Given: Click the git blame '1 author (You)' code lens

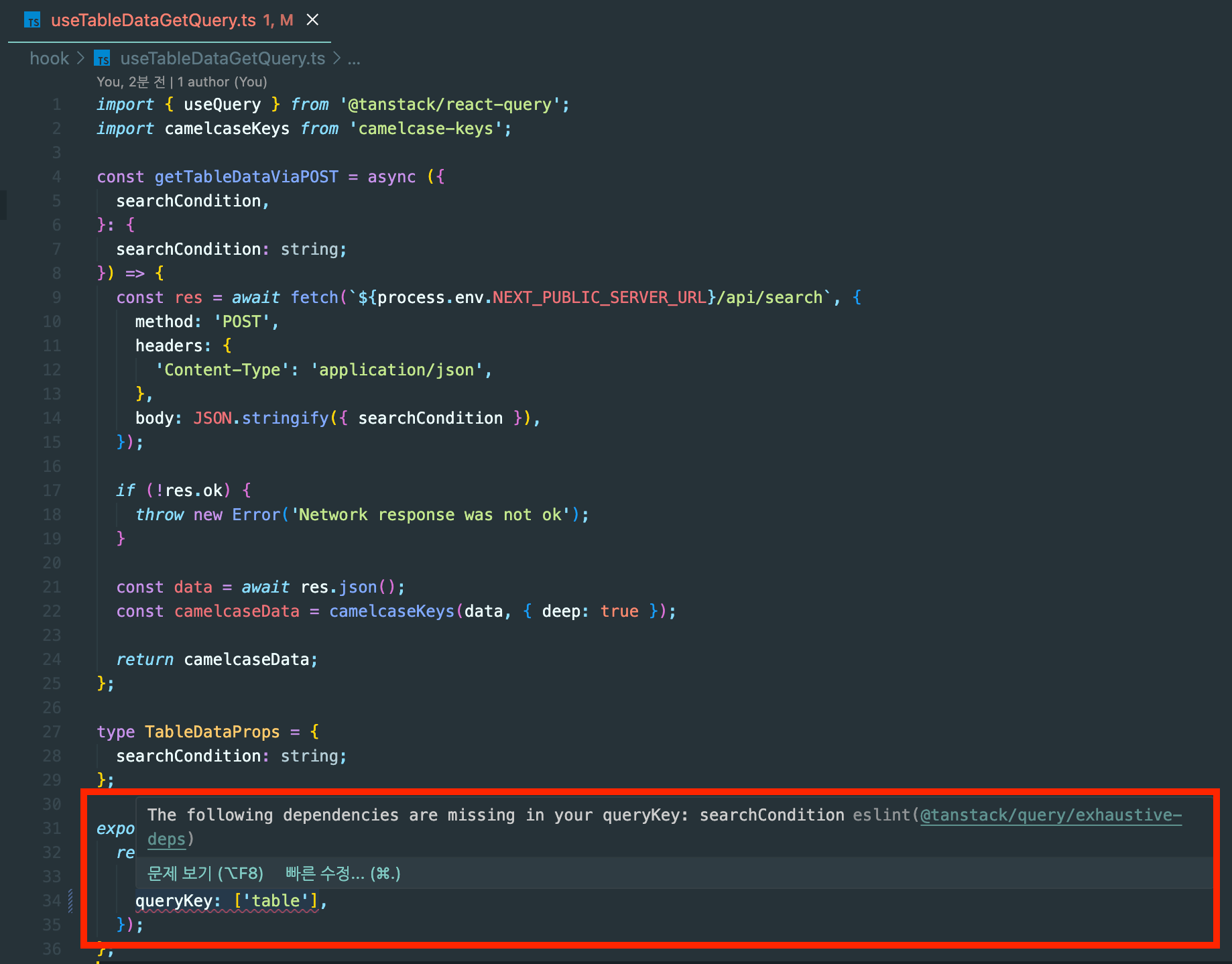Looking at the screenshot, I should point(222,82).
